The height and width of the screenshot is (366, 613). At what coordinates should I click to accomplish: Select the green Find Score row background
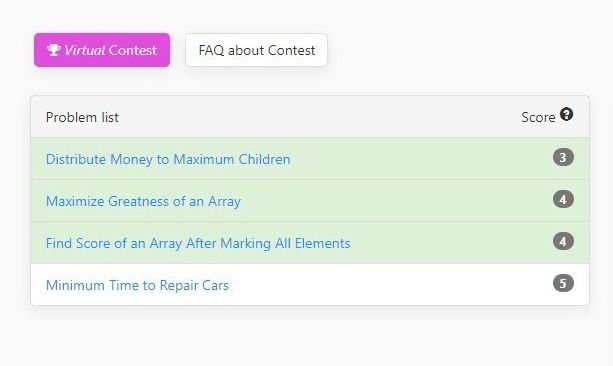(x=310, y=242)
